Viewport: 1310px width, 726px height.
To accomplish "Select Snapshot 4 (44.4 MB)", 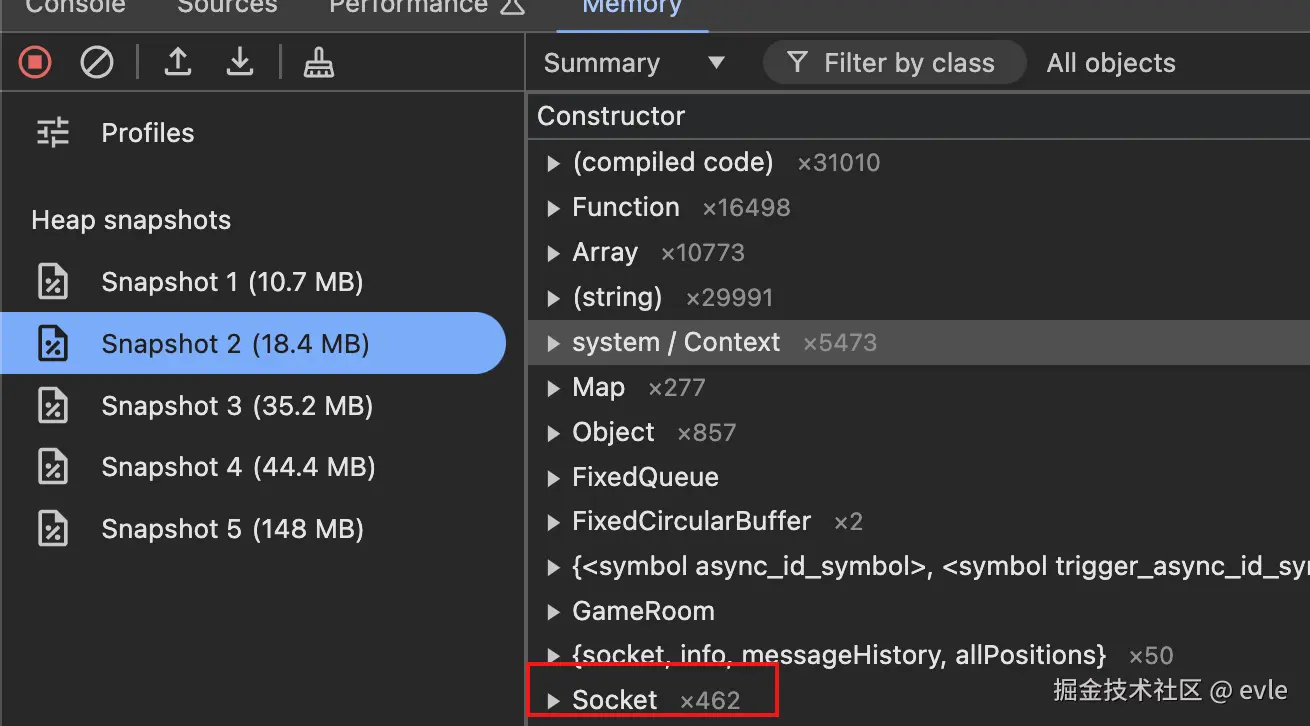I will (238, 467).
